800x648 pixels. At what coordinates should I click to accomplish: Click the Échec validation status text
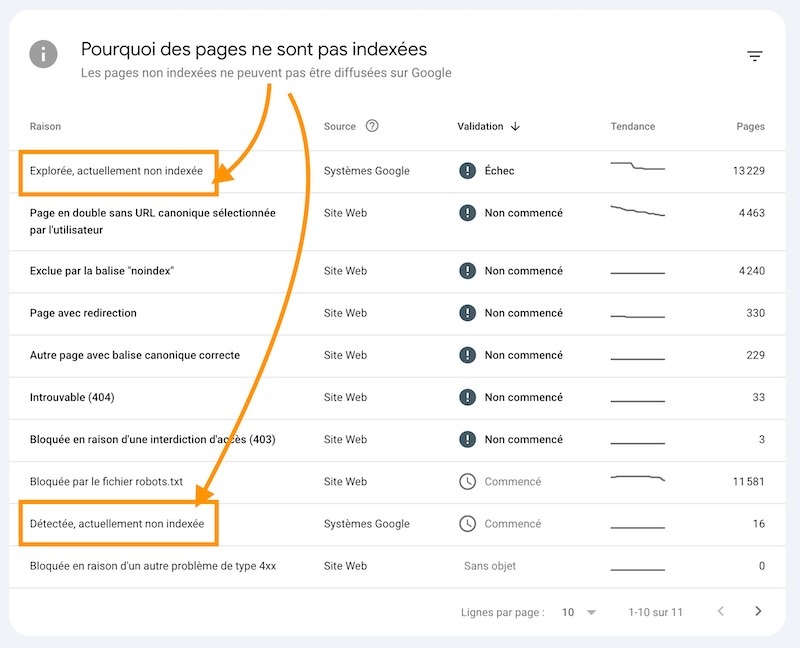point(499,170)
